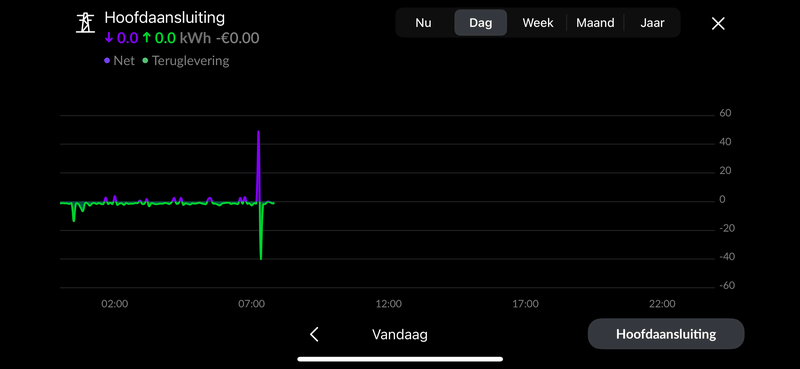Screen dimensions: 800x369
Task: Select the Dag tab
Action: coord(481,23)
